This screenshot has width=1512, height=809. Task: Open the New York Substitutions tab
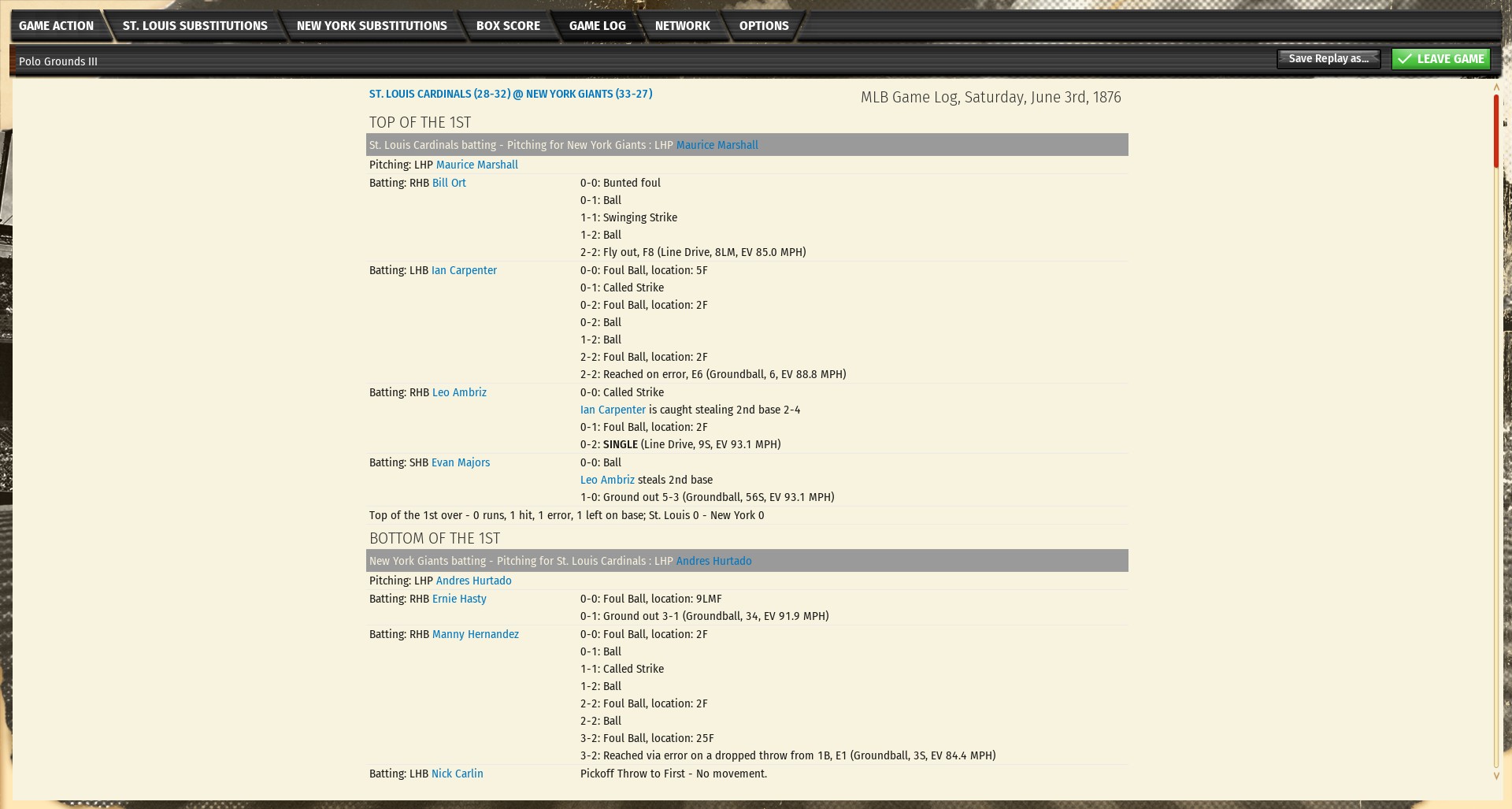pyautogui.click(x=371, y=26)
